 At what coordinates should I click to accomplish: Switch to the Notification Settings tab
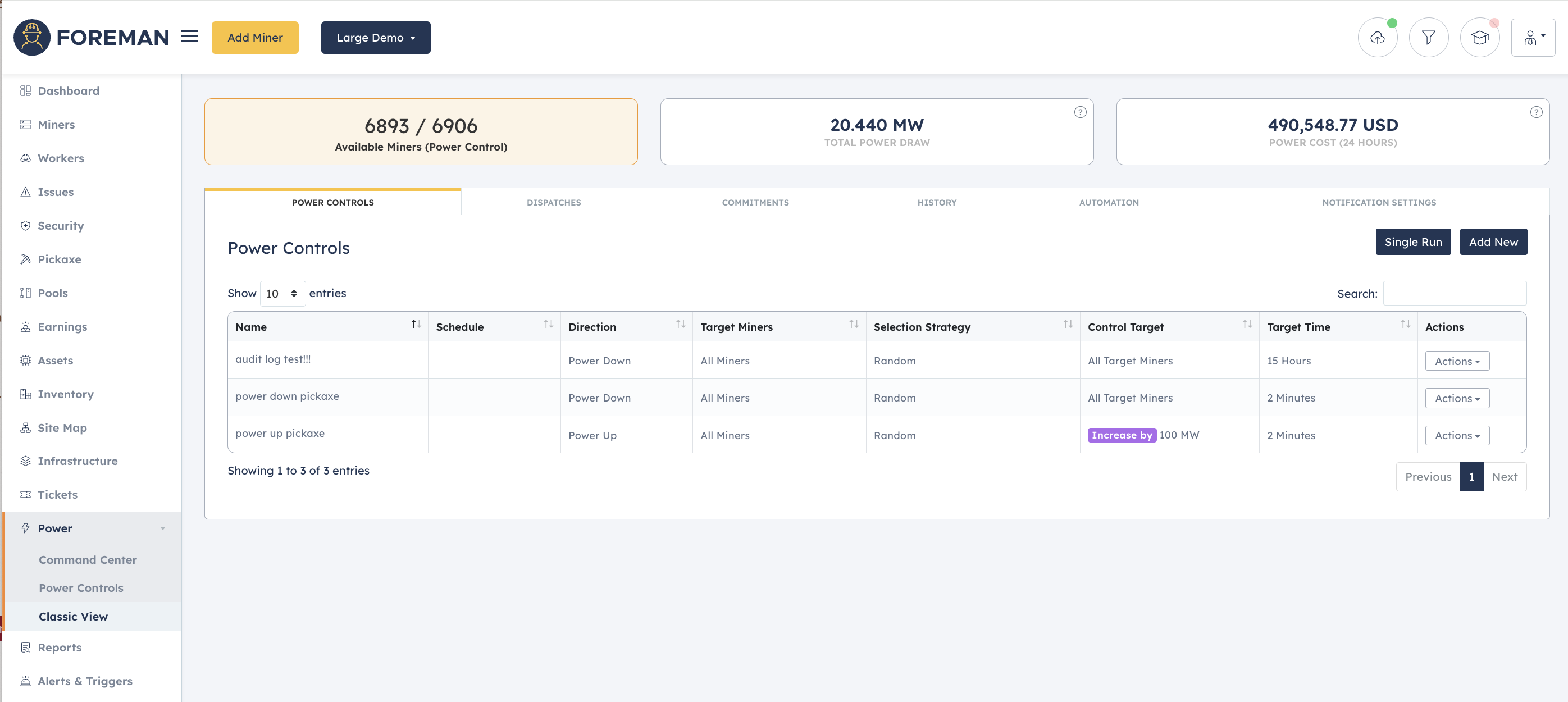click(x=1379, y=203)
